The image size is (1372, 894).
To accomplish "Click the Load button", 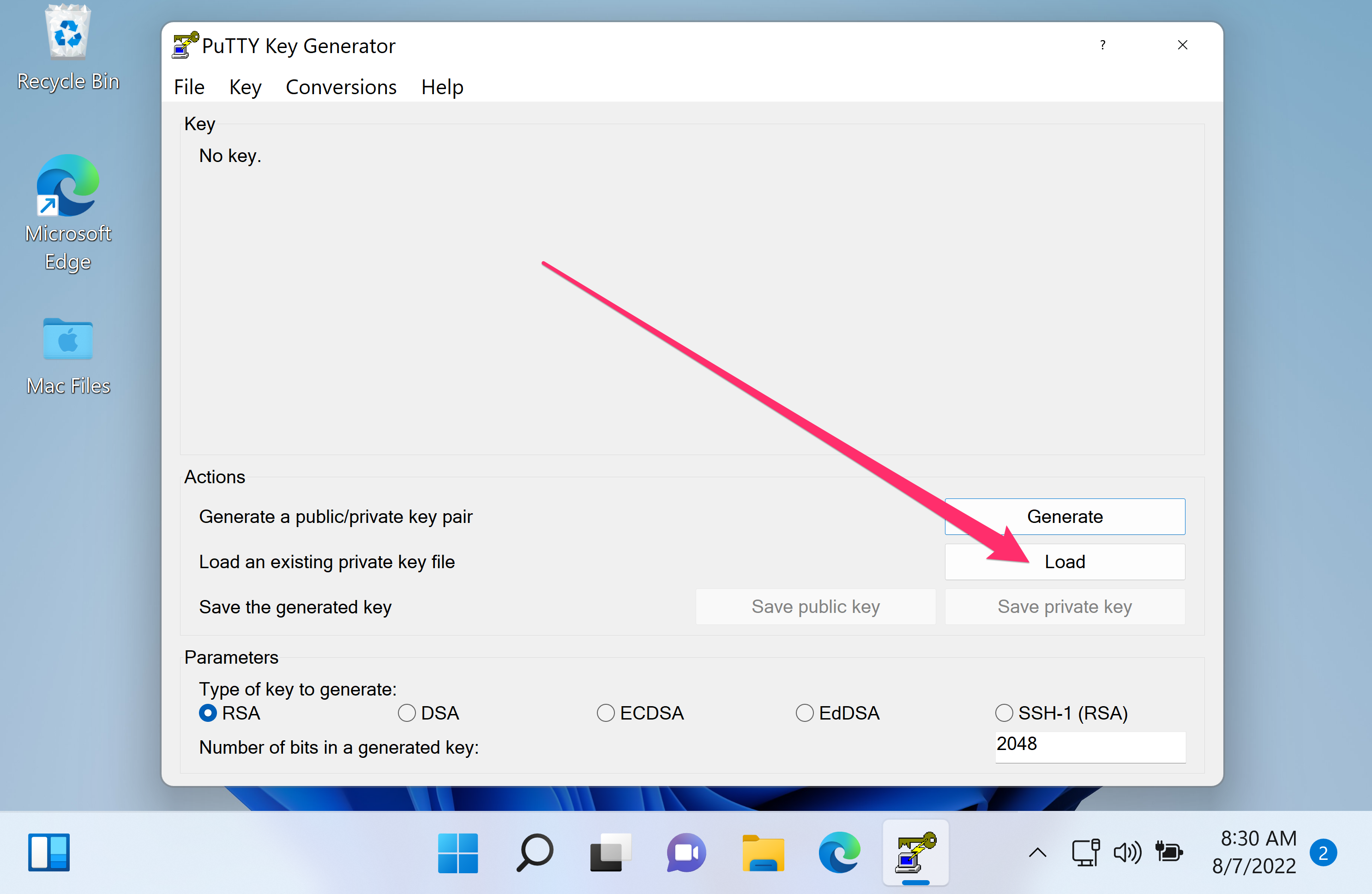I will pyautogui.click(x=1065, y=561).
